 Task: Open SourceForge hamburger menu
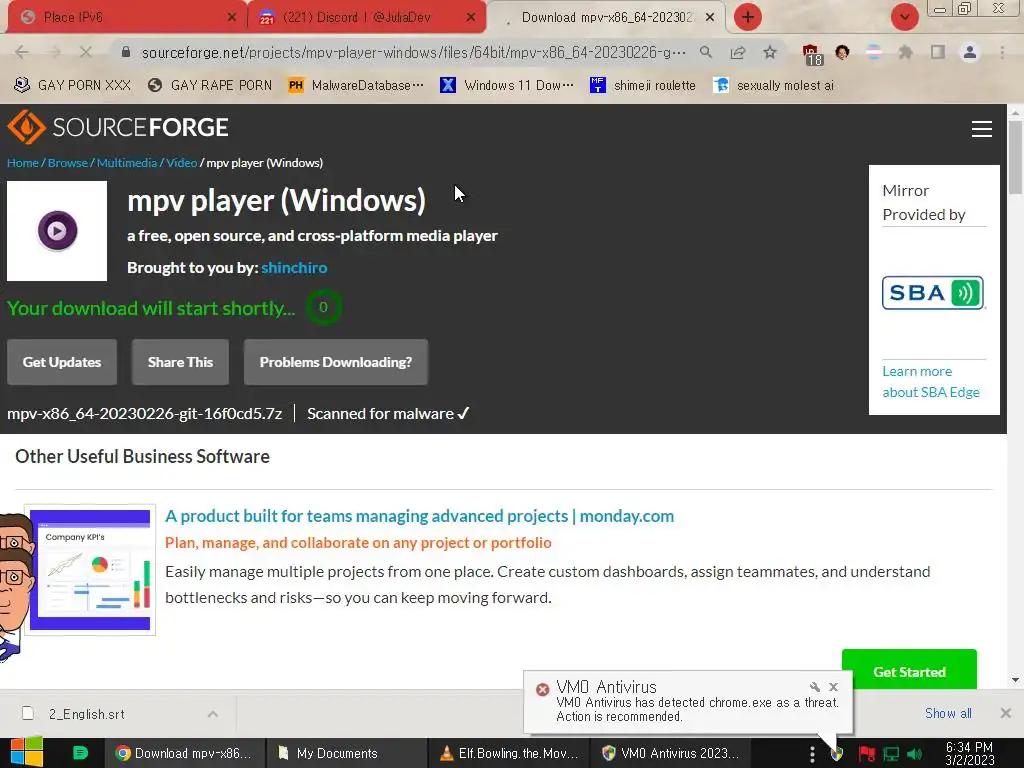coord(982,129)
